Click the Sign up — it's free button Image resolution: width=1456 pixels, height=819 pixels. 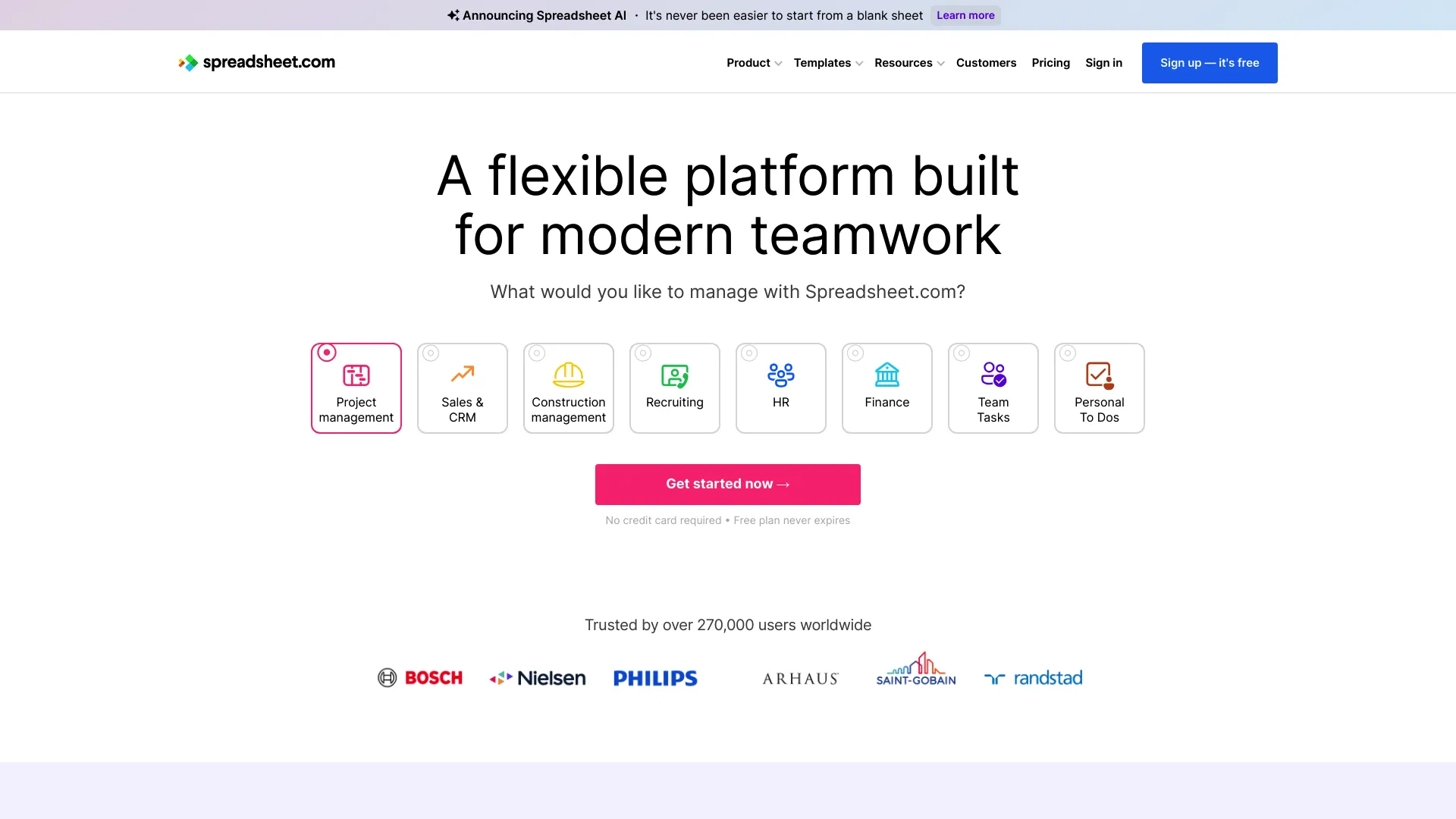pos(1210,63)
